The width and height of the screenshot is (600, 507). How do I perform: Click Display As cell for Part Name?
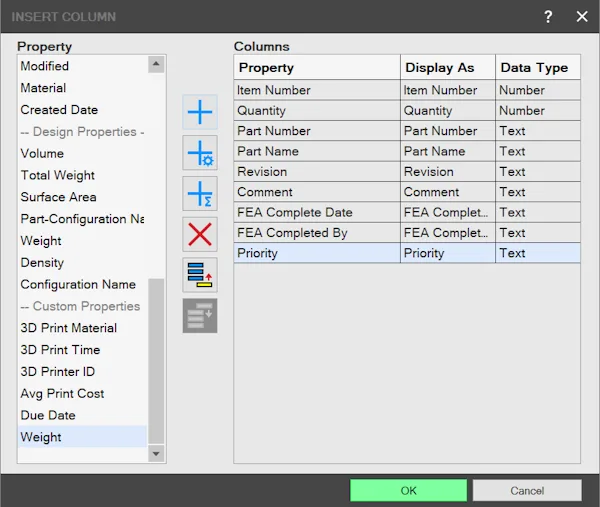tap(448, 151)
